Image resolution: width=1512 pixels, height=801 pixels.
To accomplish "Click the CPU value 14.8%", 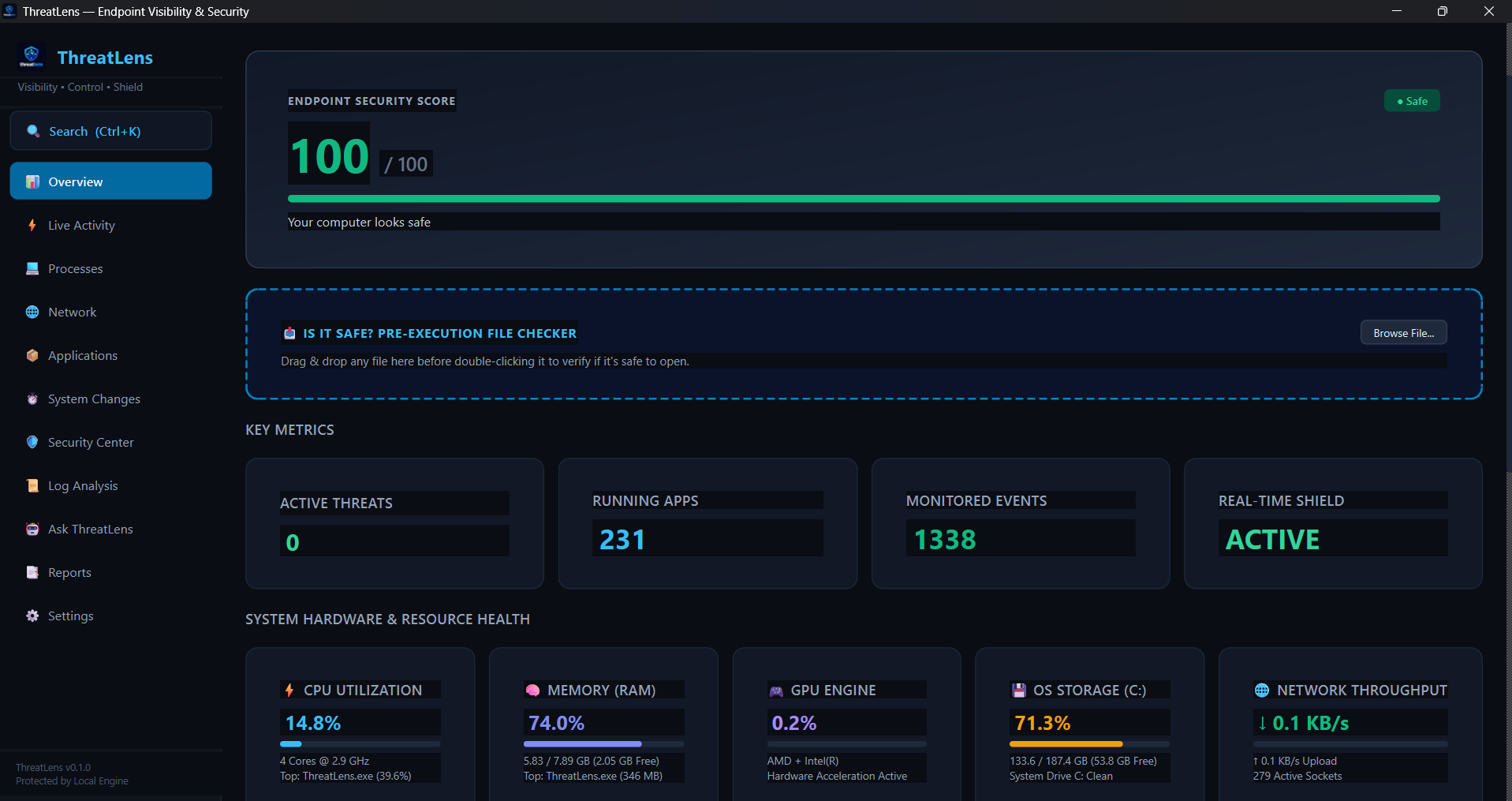I will (313, 723).
